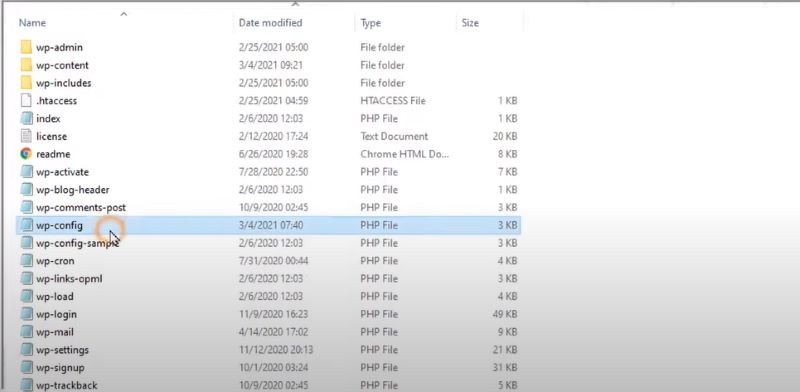Click the 20 KB size cell

(x=505, y=136)
